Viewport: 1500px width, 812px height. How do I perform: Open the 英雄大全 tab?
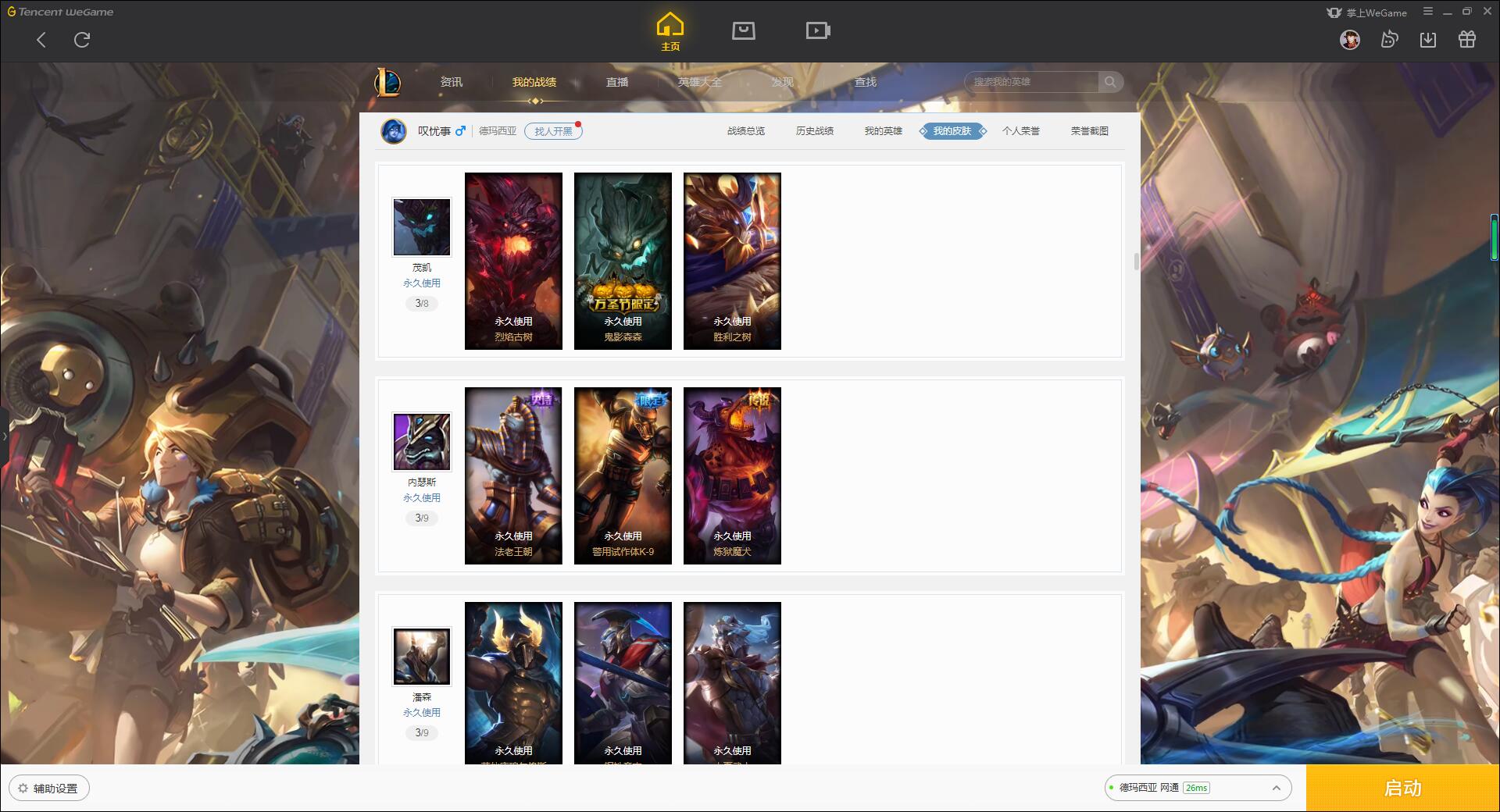[700, 82]
